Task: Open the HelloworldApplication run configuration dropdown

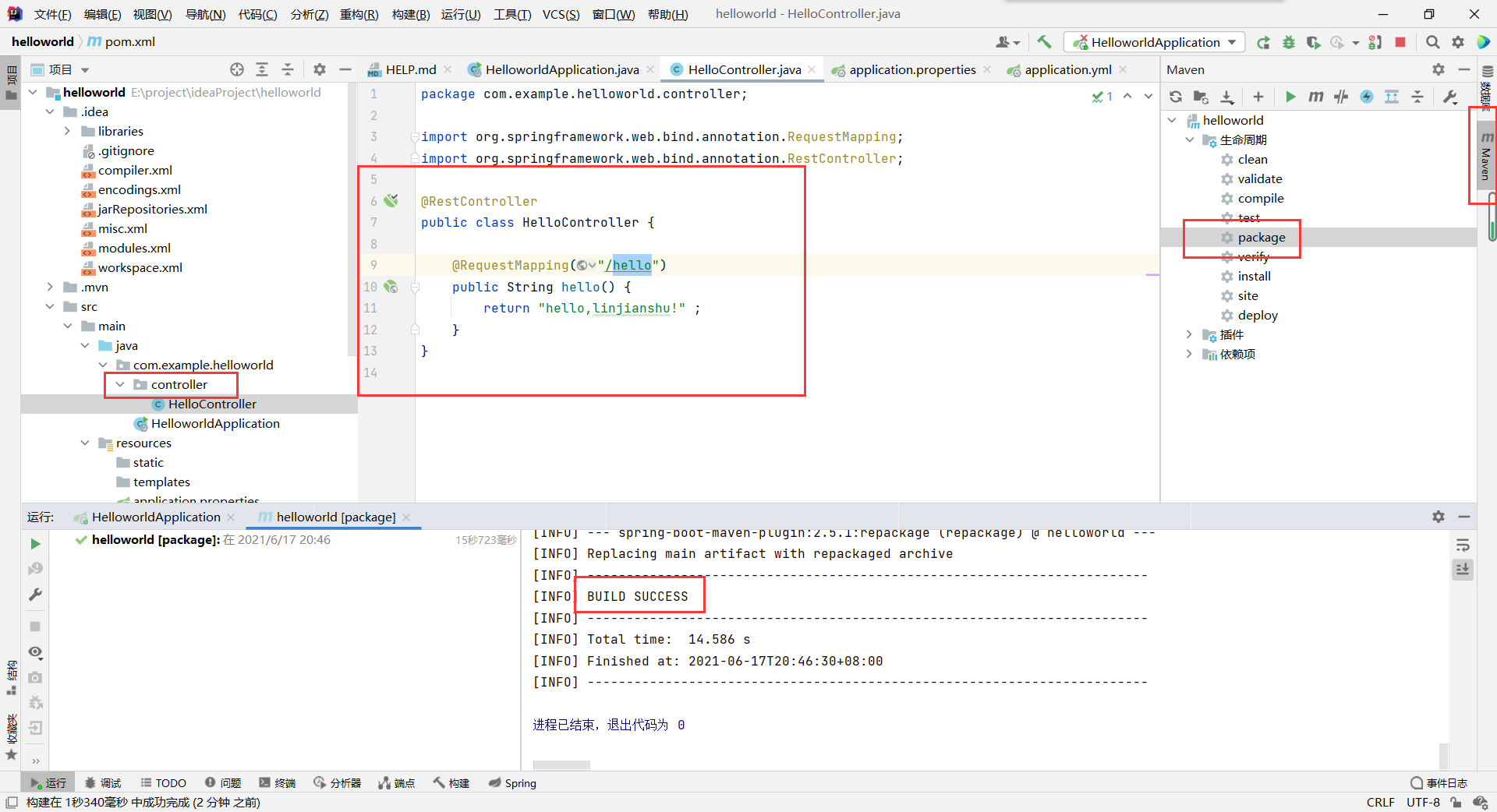Action: pos(1154,42)
